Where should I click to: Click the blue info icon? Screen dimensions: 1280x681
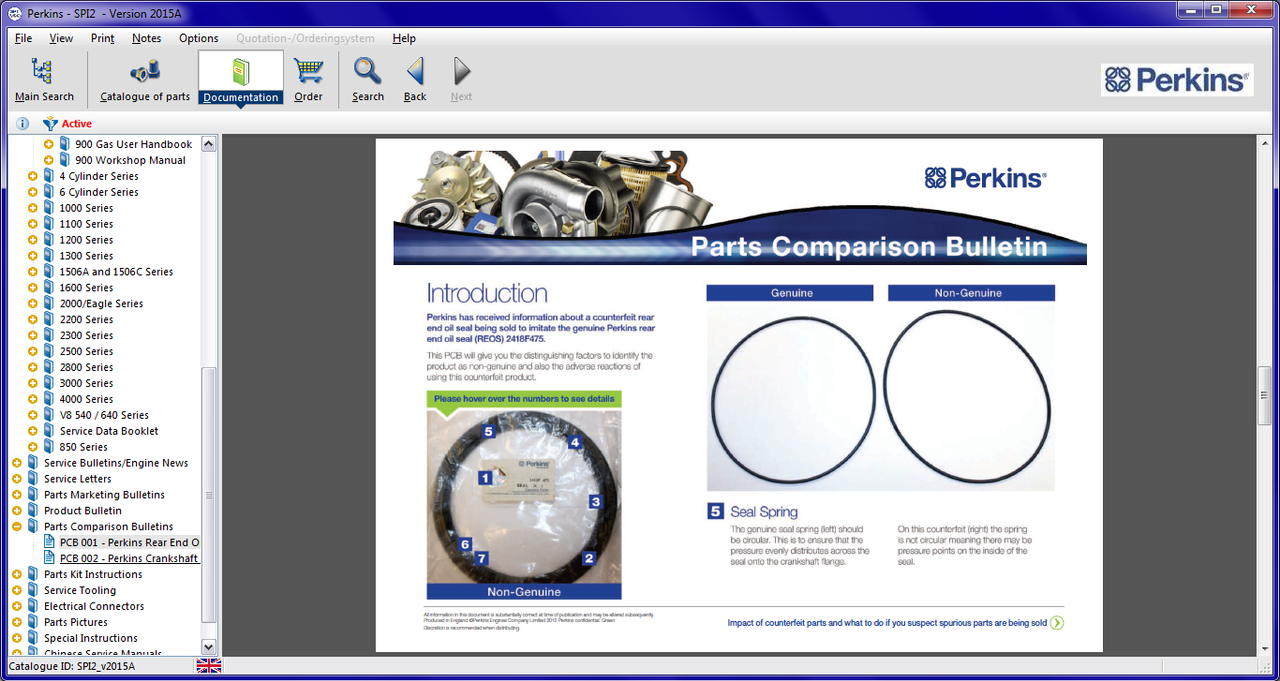click(23, 124)
